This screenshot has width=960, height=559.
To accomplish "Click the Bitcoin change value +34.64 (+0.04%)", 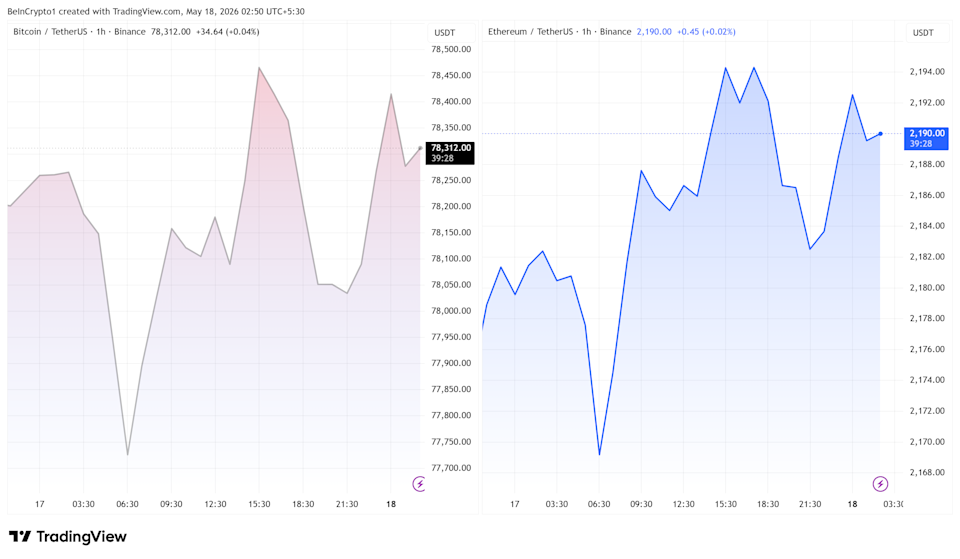I will click(228, 31).
